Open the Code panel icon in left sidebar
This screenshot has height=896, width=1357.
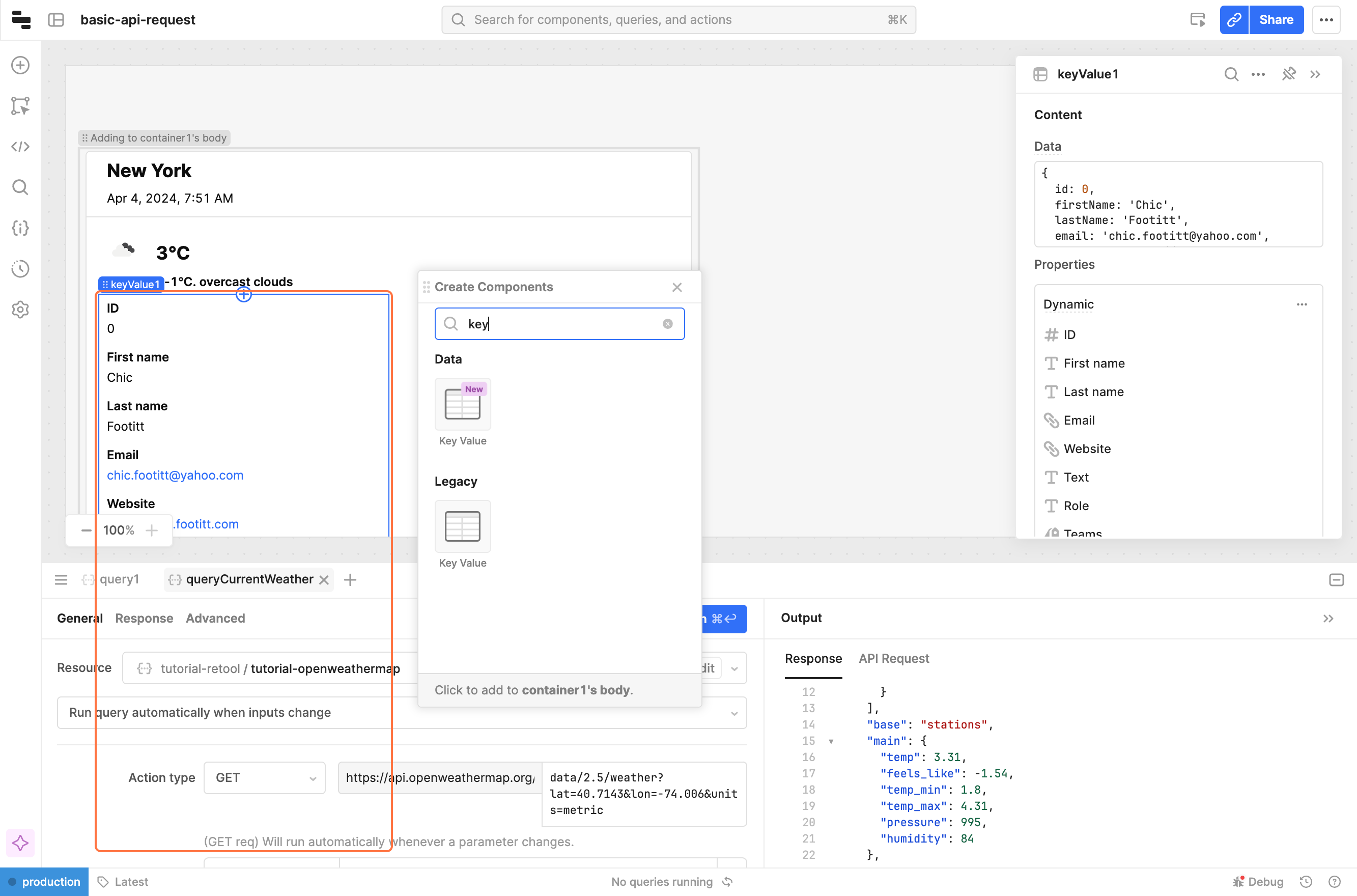click(20, 147)
